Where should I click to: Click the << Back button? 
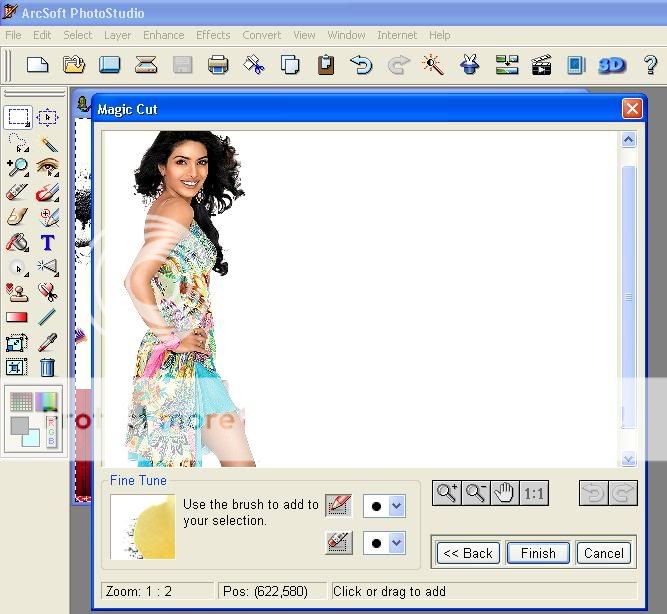point(468,553)
